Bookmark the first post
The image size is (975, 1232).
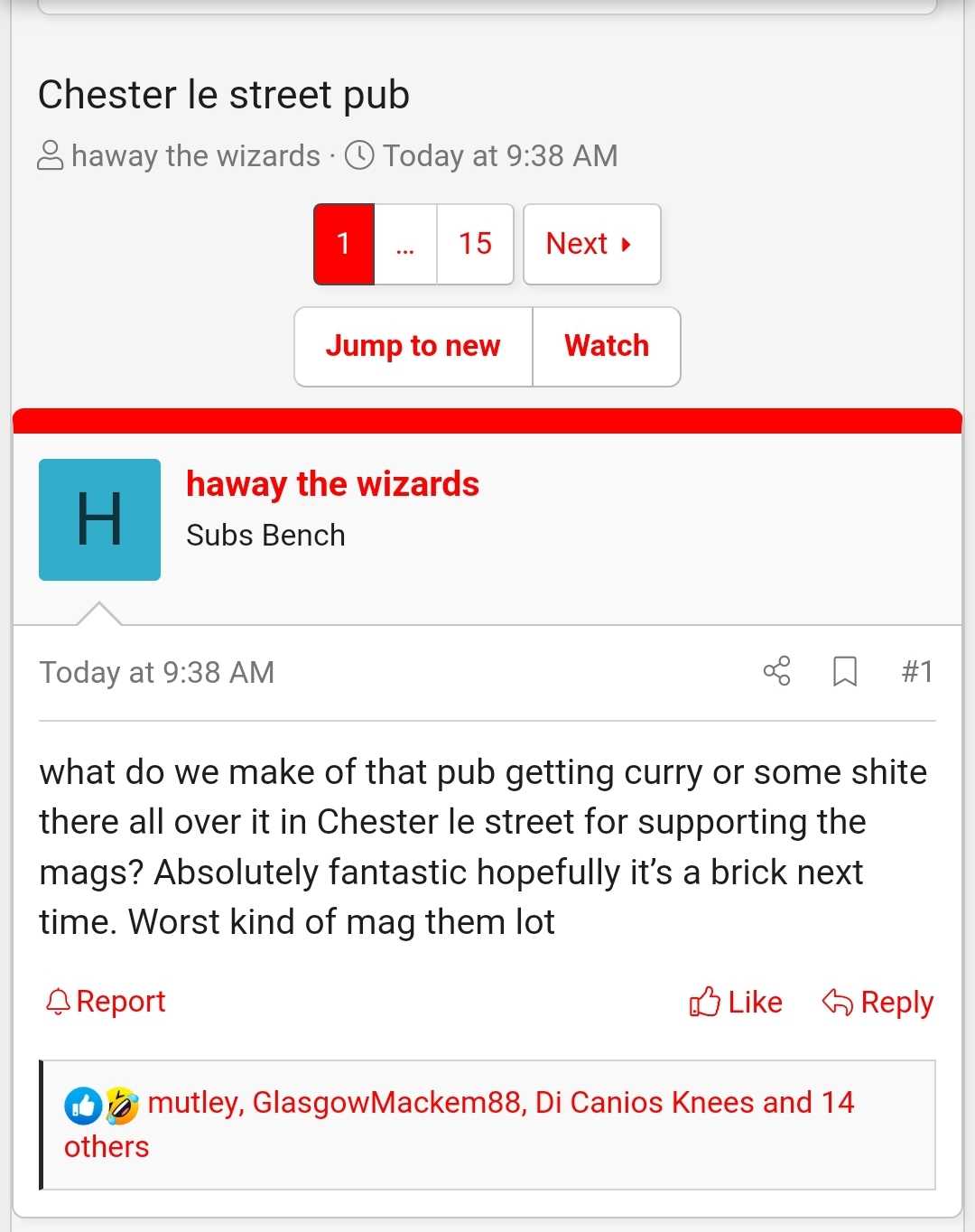pyautogui.click(x=844, y=671)
